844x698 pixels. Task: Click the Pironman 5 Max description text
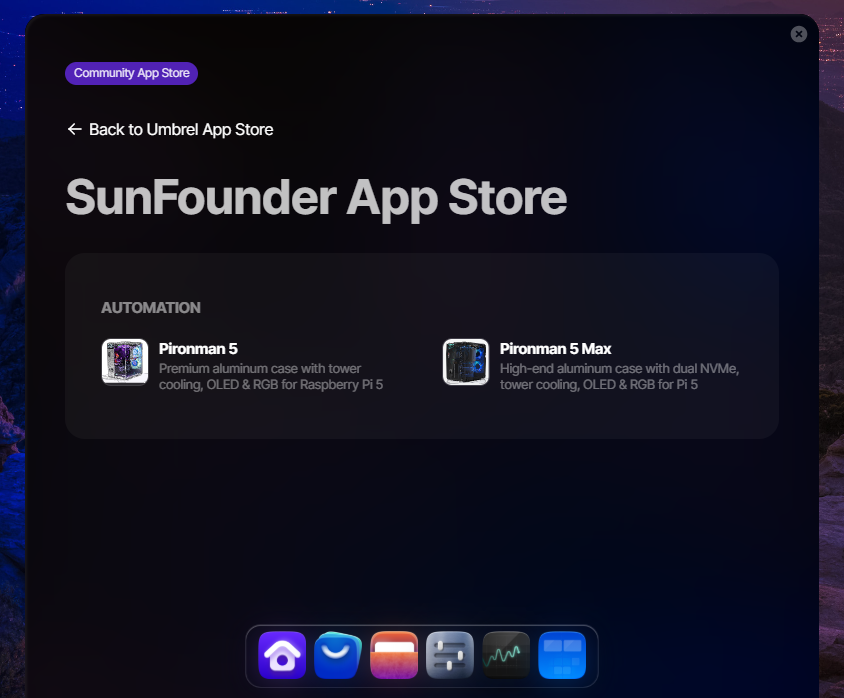(620, 376)
